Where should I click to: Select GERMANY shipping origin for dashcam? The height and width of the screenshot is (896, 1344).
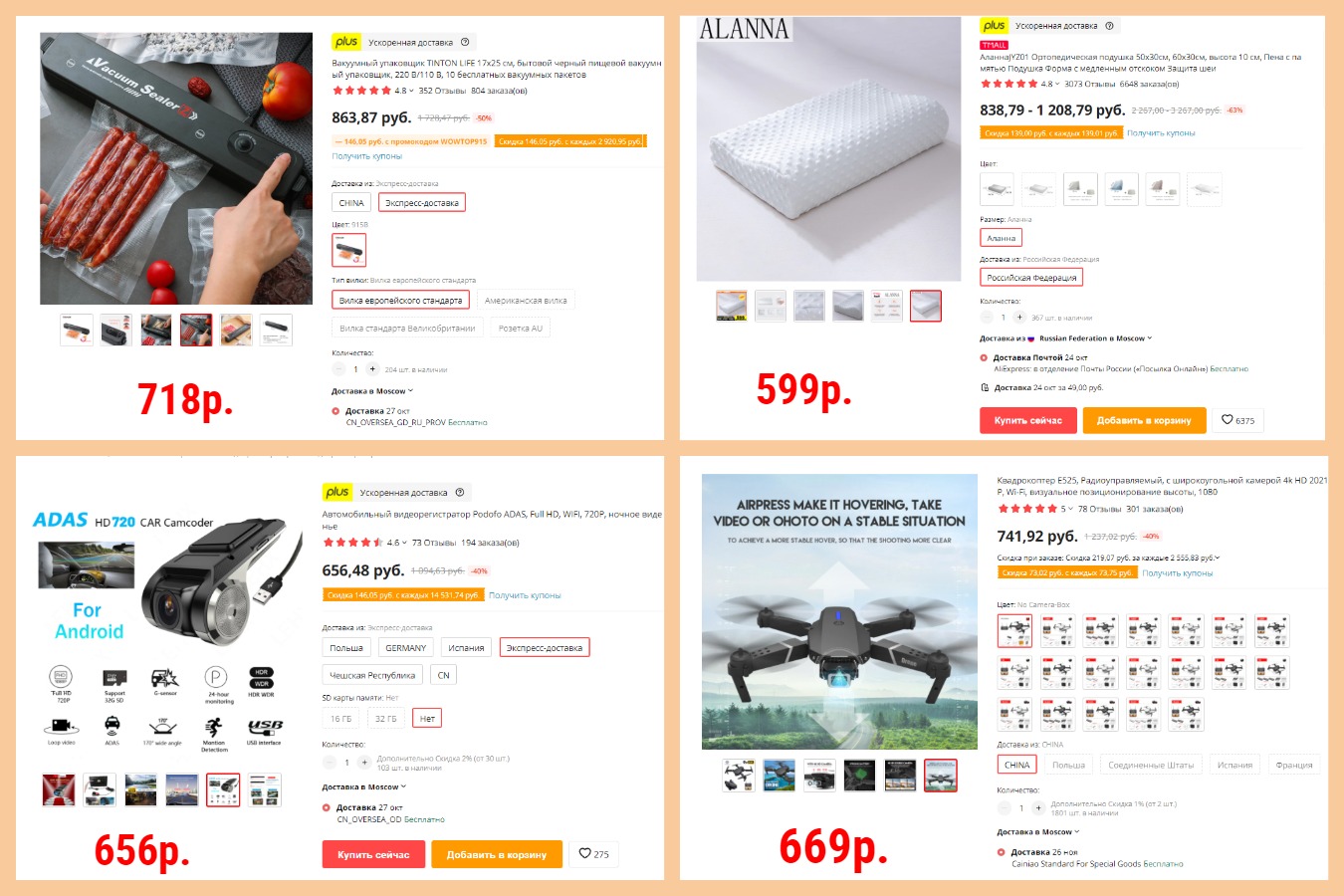point(406,647)
